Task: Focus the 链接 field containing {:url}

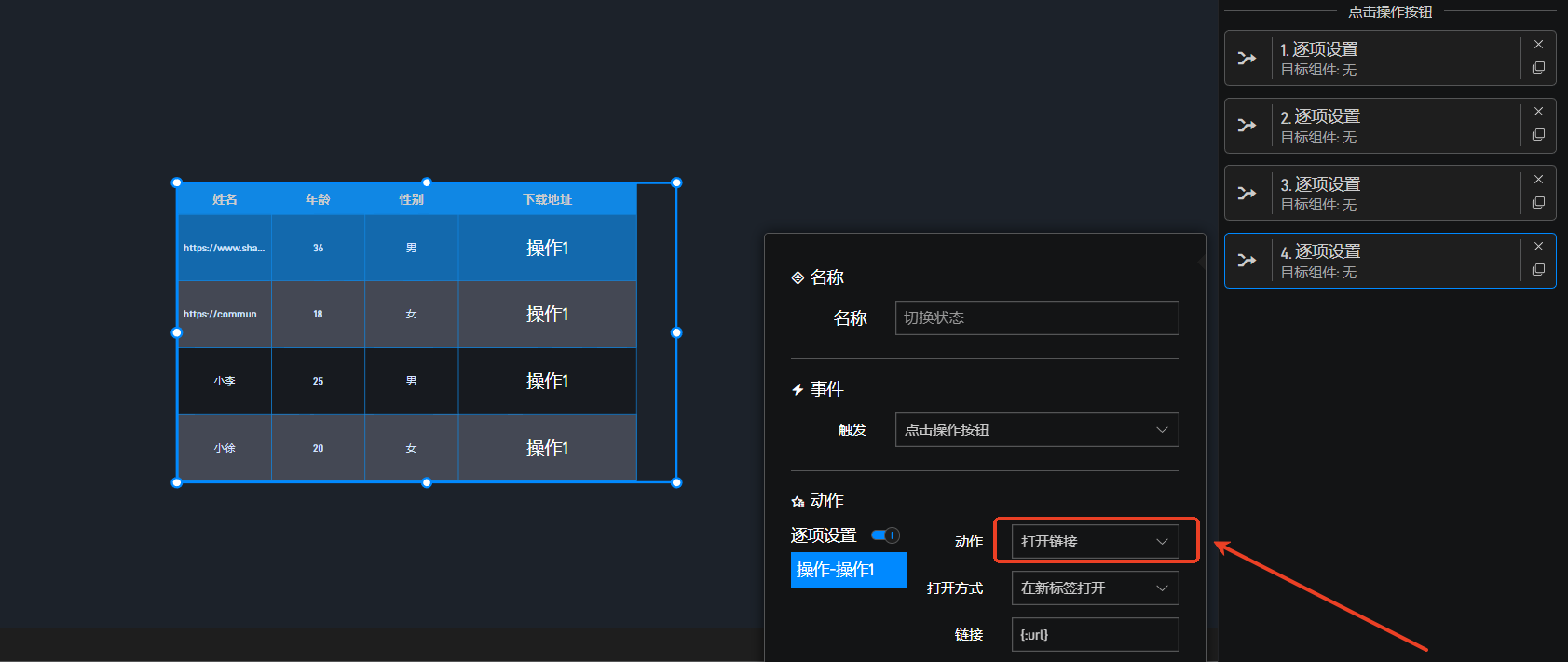Action: tap(1095, 635)
